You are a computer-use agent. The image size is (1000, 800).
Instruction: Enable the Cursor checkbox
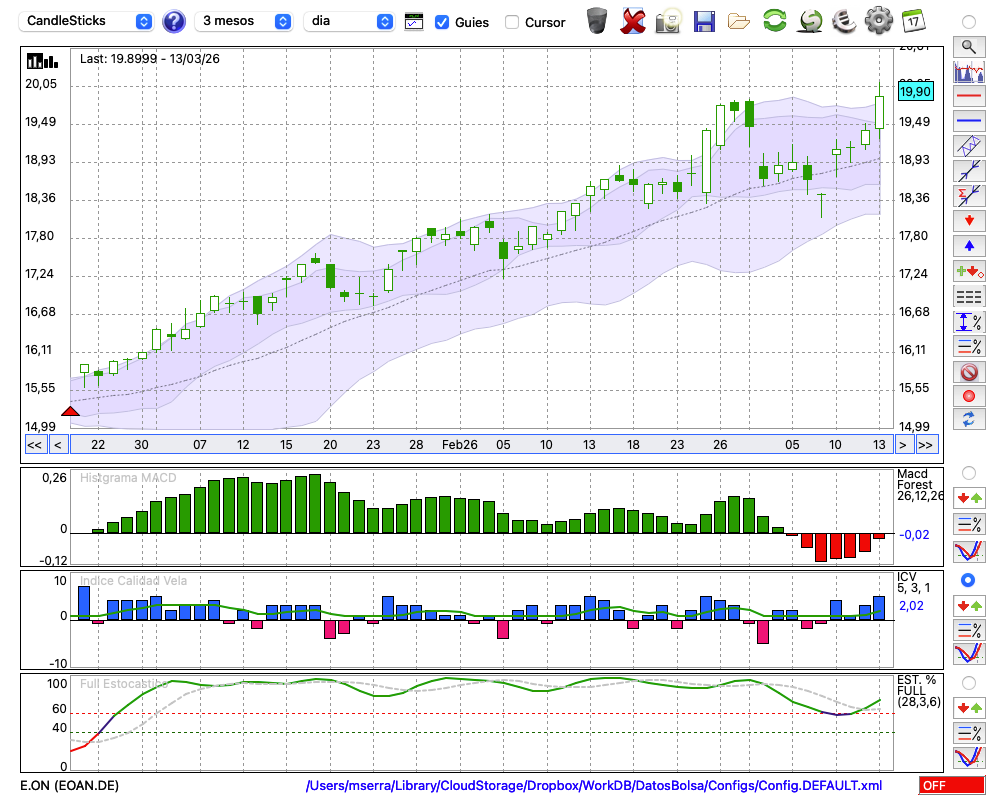(x=512, y=22)
